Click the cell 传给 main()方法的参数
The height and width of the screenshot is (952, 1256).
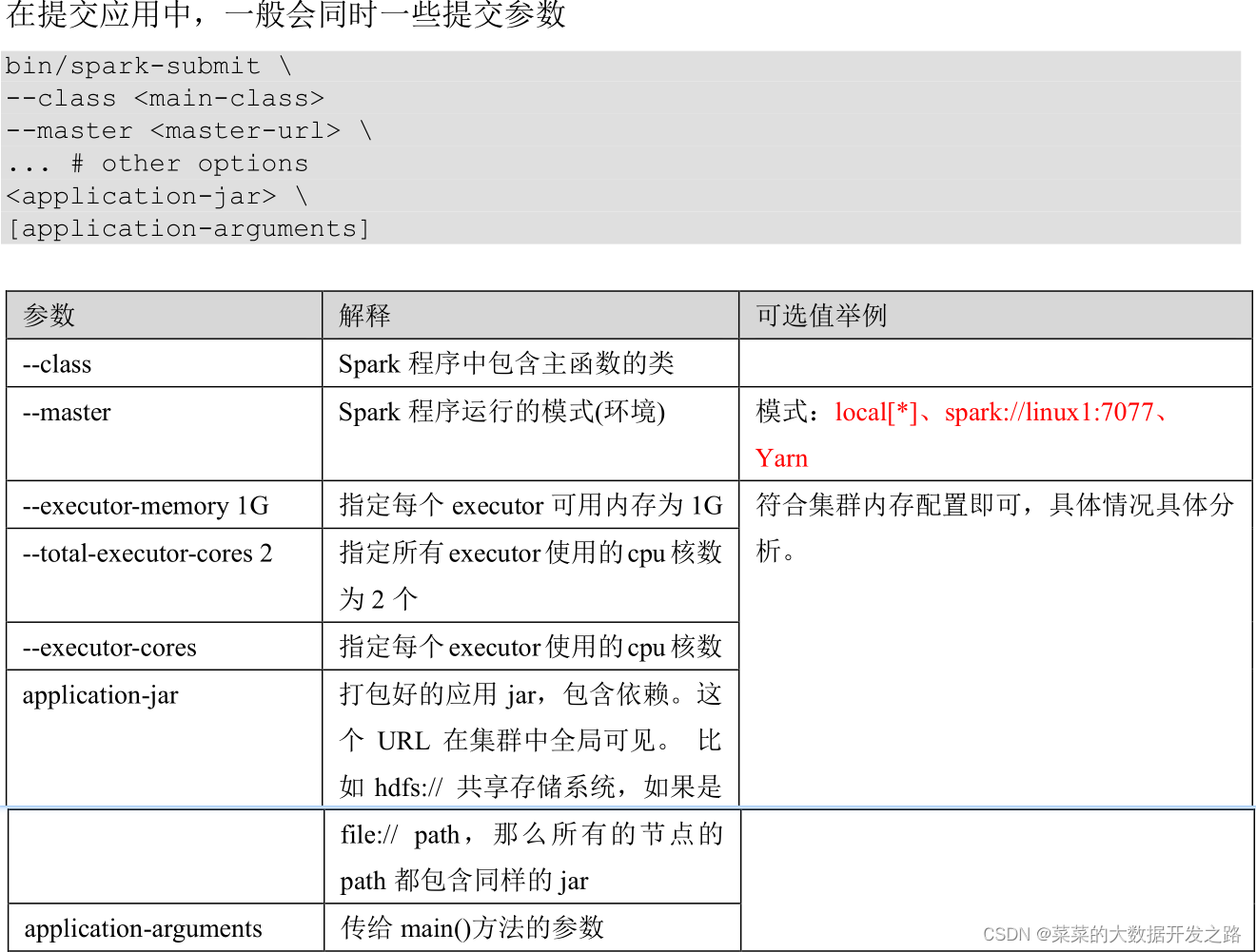[532, 927]
